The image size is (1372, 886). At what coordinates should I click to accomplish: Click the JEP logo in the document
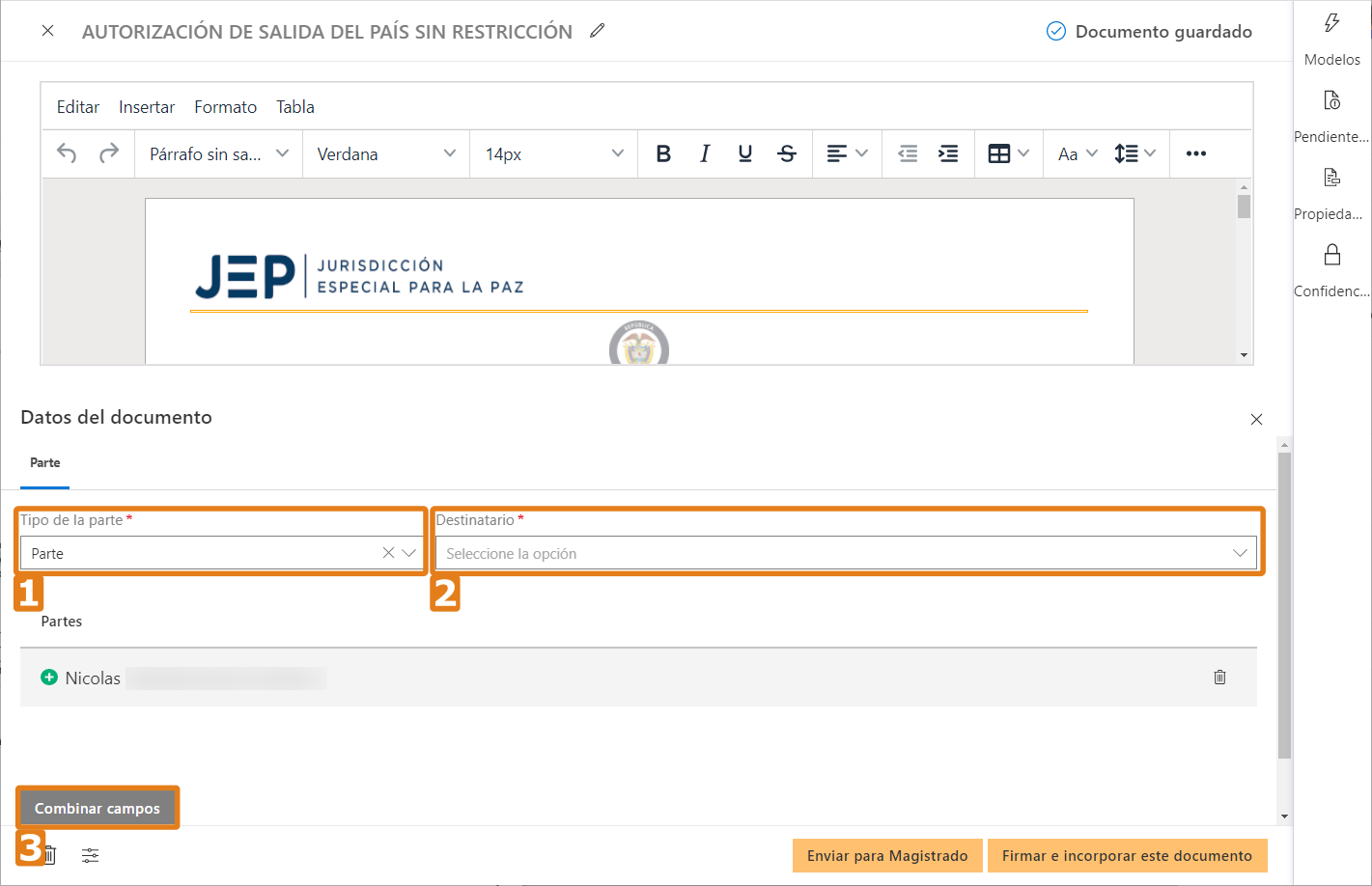tap(359, 276)
